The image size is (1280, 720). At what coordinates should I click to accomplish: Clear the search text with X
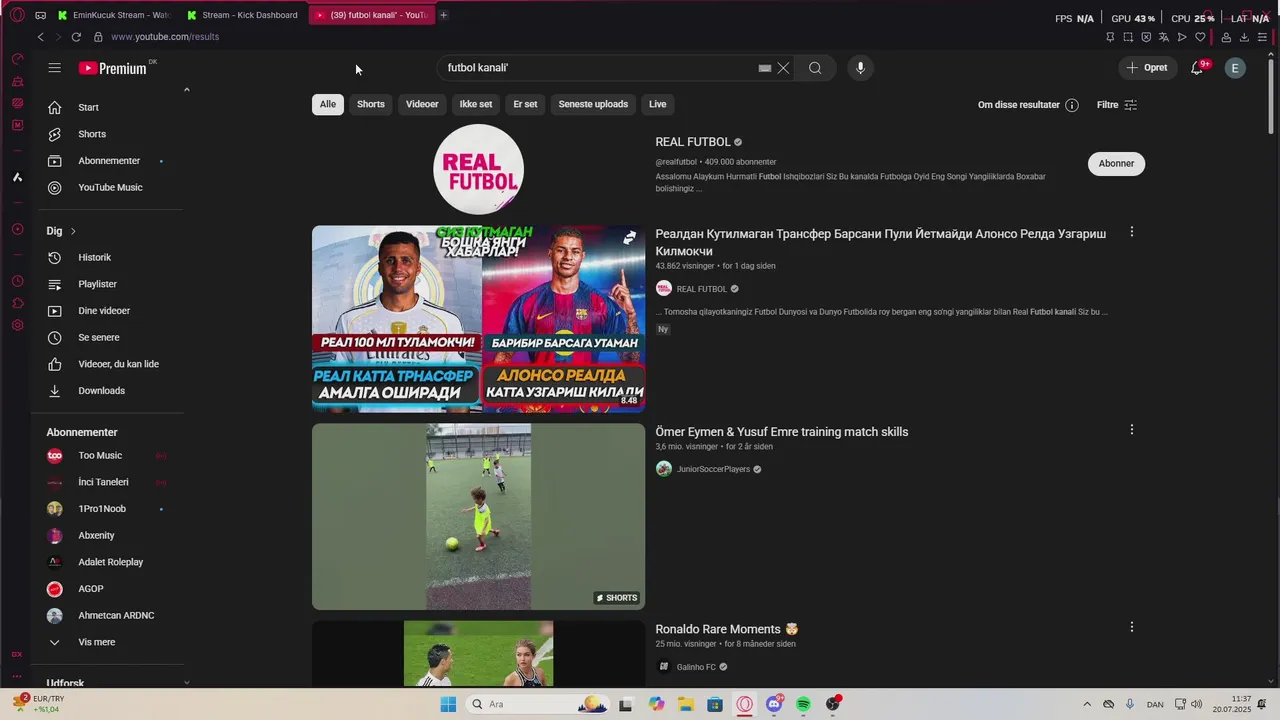click(x=783, y=68)
